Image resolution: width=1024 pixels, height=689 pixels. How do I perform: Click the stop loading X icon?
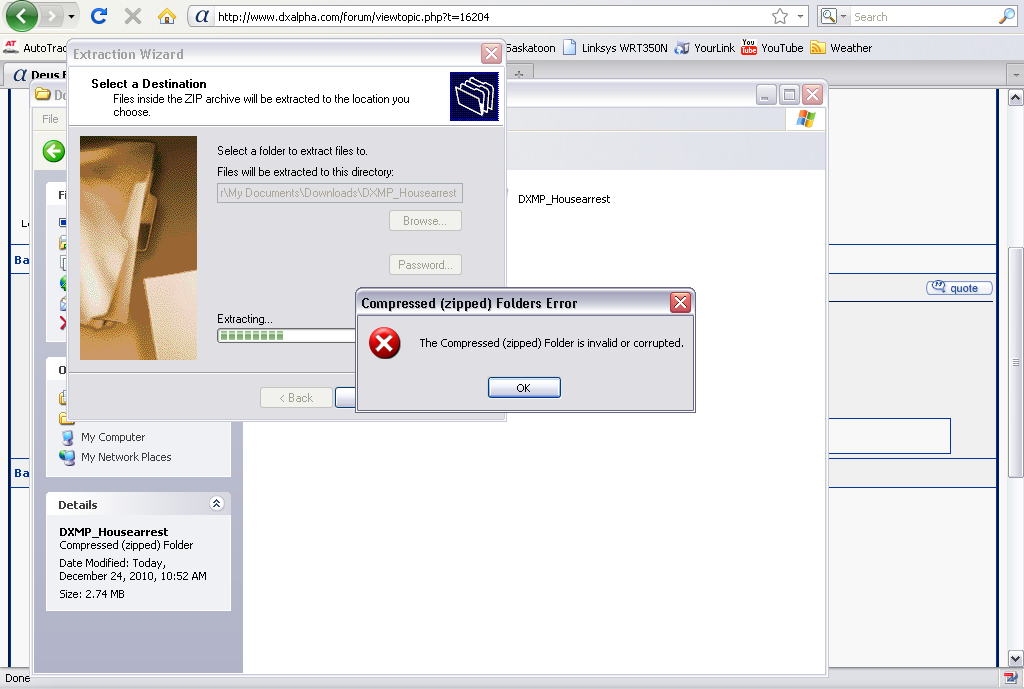point(133,16)
